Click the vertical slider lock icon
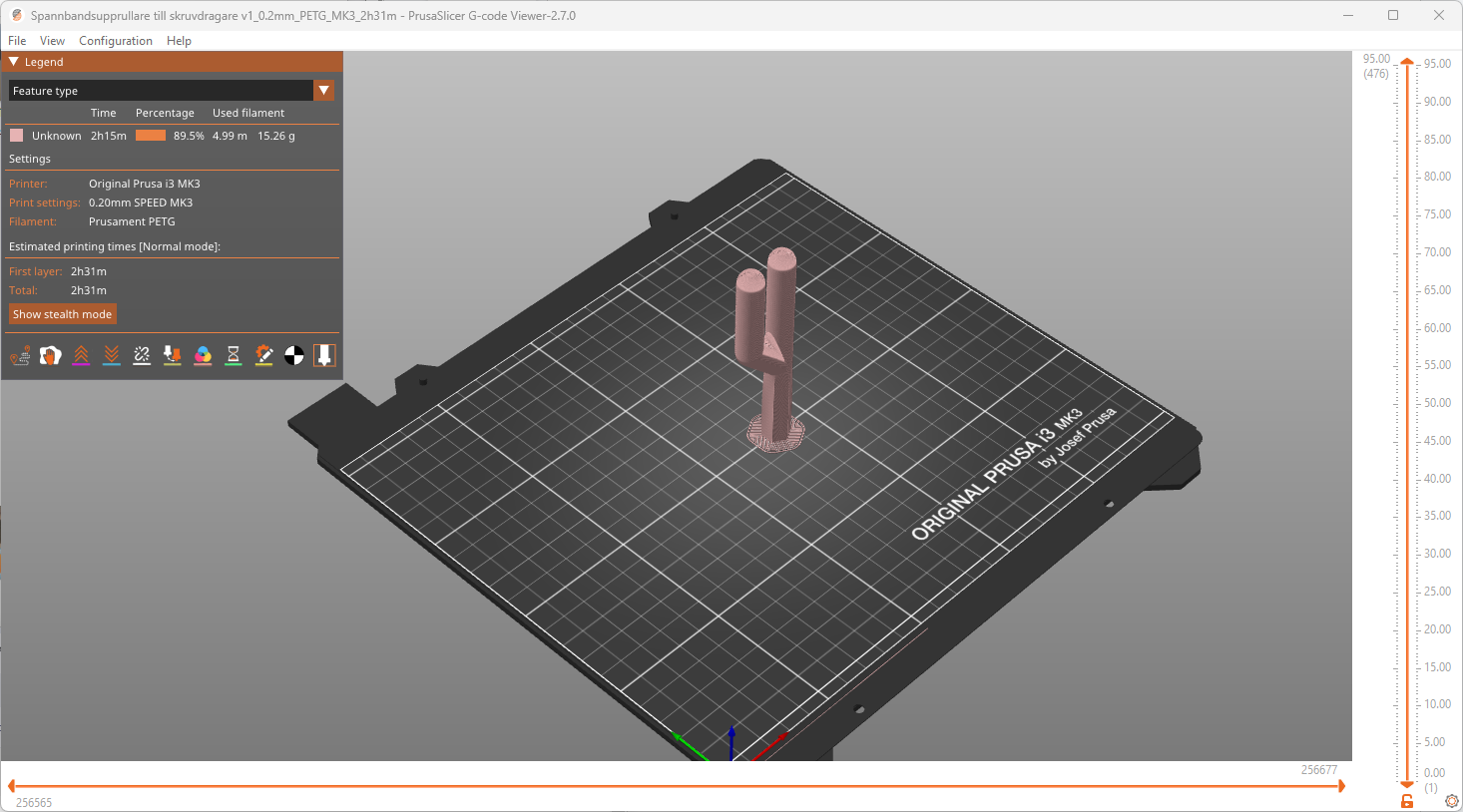The height and width of the screenshot is (812, 1463). (x=1407, y=801)
